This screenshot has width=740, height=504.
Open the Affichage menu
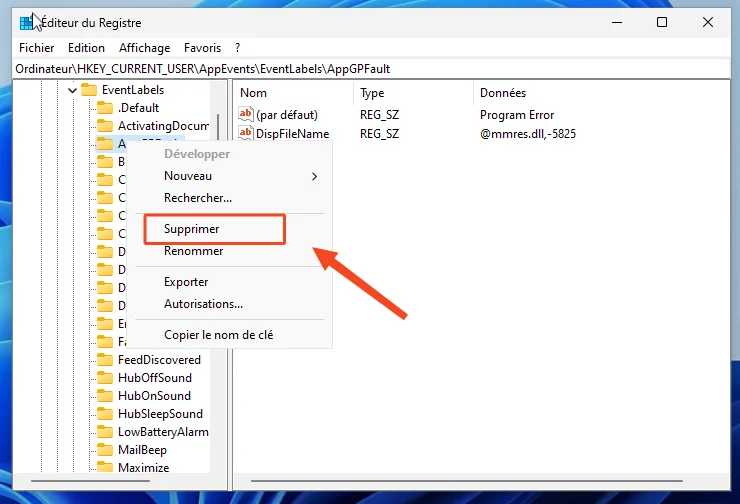[144, 48]
